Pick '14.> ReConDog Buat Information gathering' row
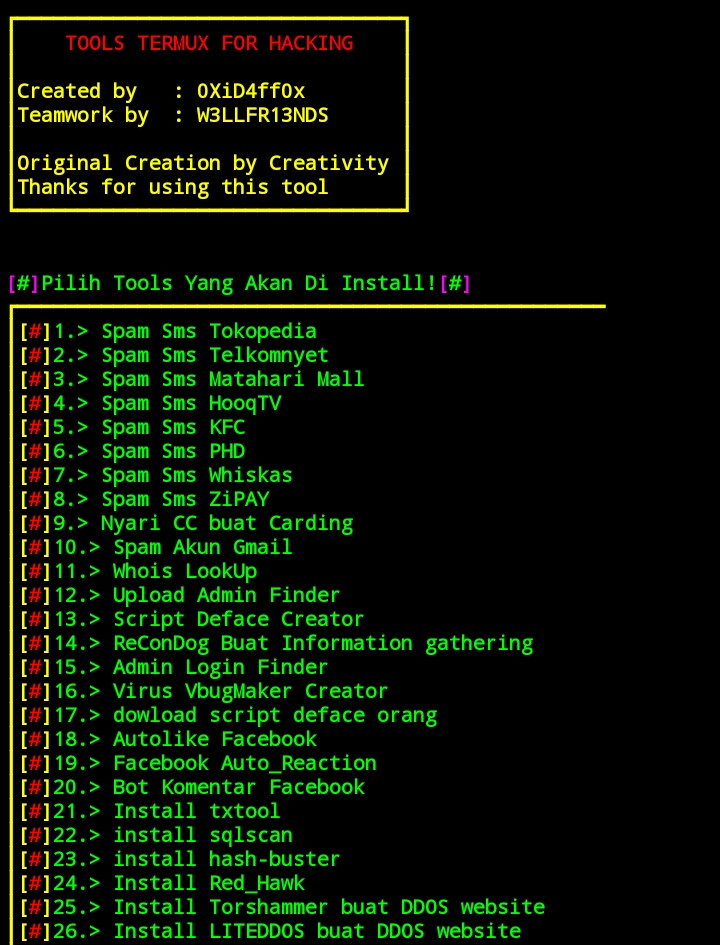Image resolution: width=720 pixels, height=945 pixels. [x=277, y=644]
